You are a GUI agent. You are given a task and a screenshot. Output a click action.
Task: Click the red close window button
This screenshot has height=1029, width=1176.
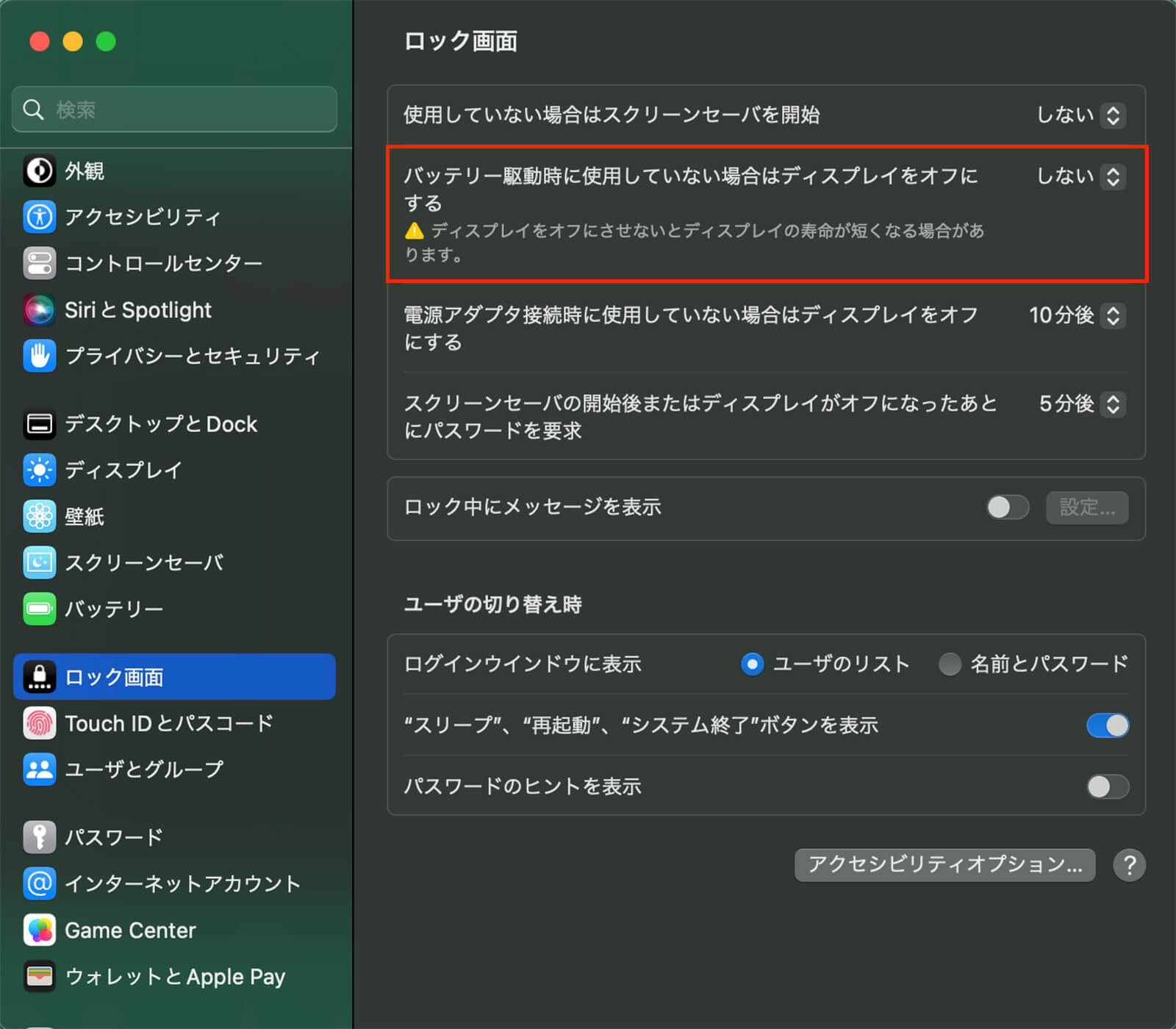click(x=40, y=41)
